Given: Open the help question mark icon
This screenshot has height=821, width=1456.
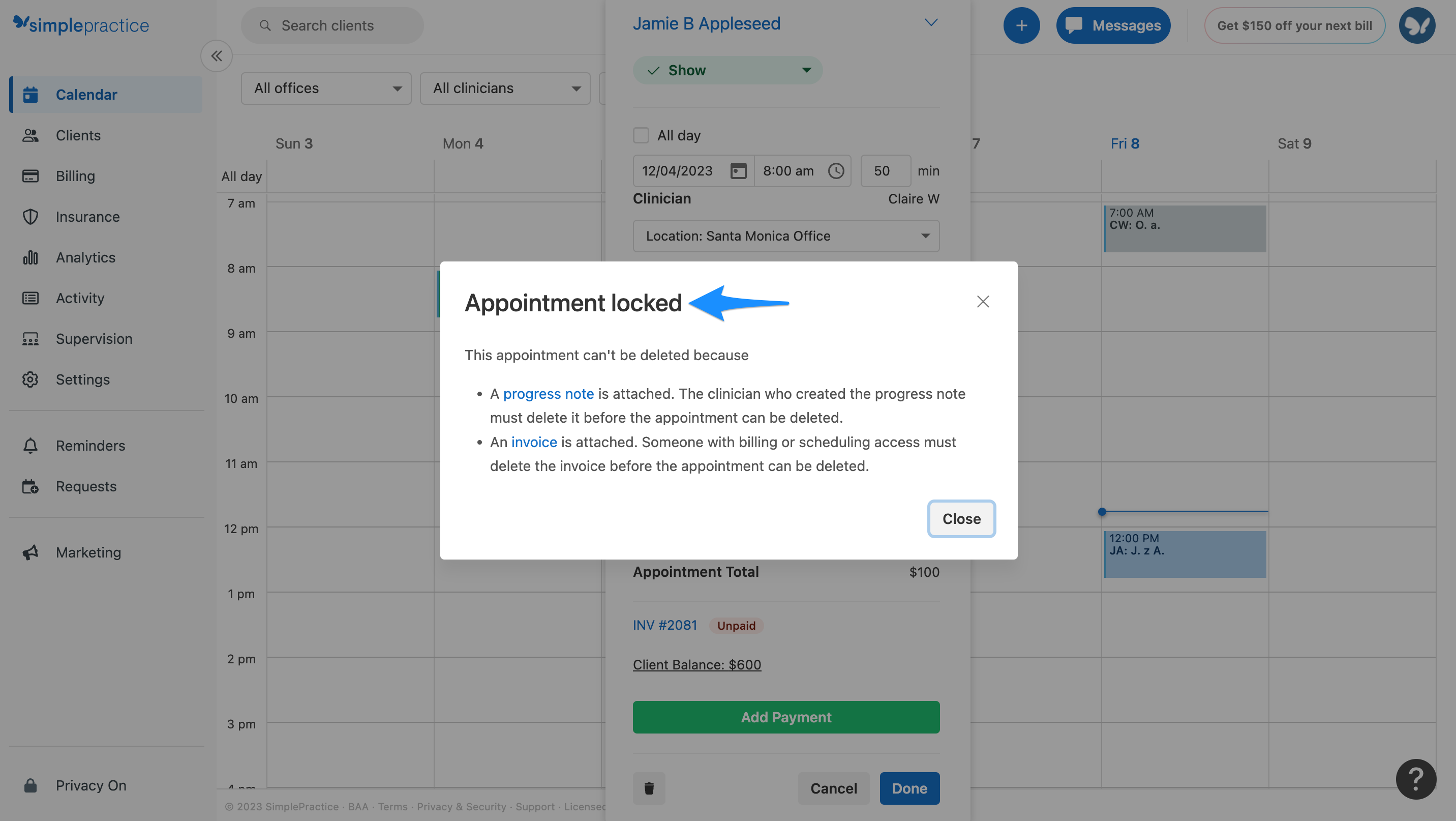Looking at the screenshot, I should (1415, 779).
